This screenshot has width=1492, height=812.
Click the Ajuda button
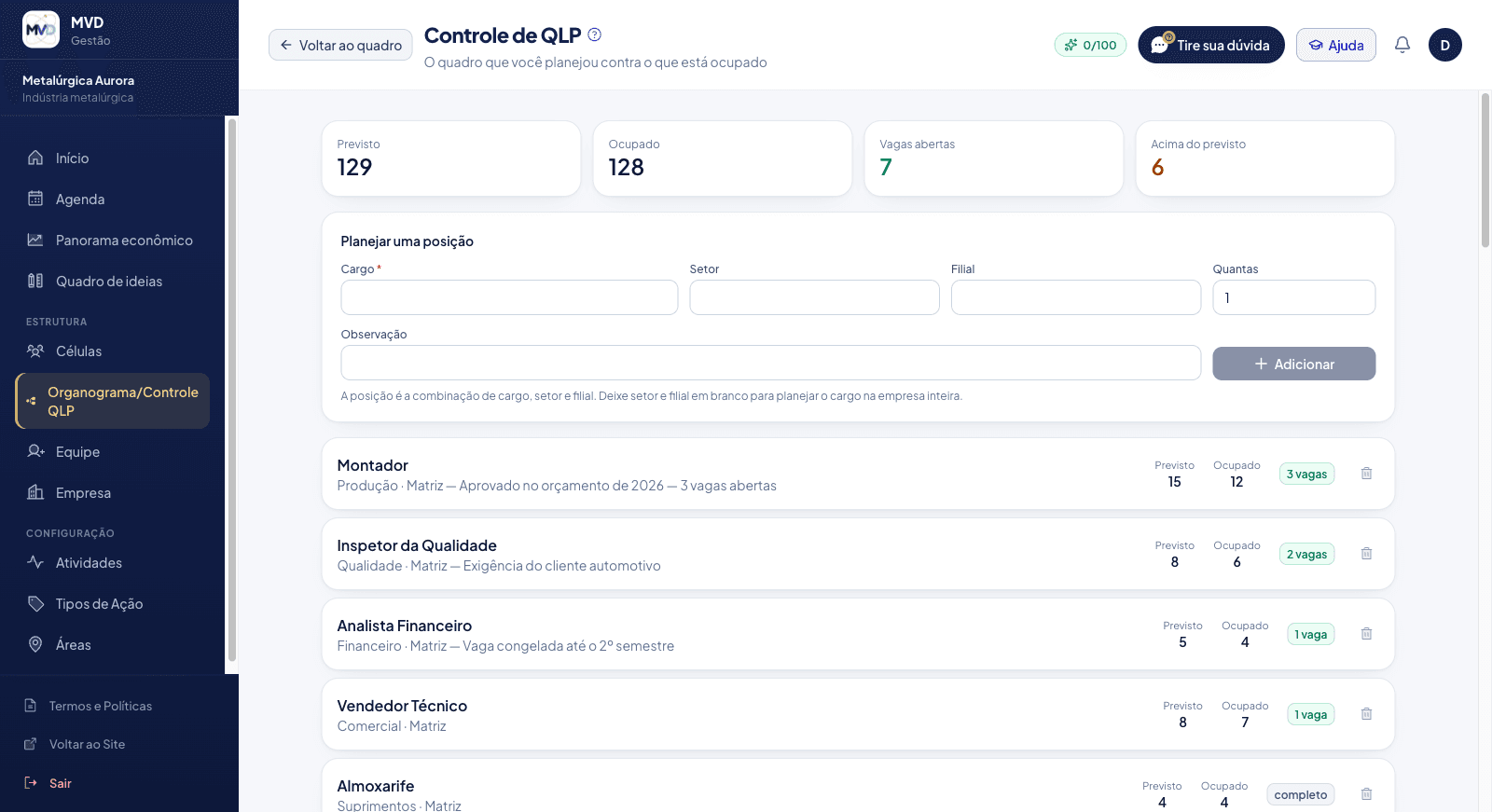(x=1335, y=45)
